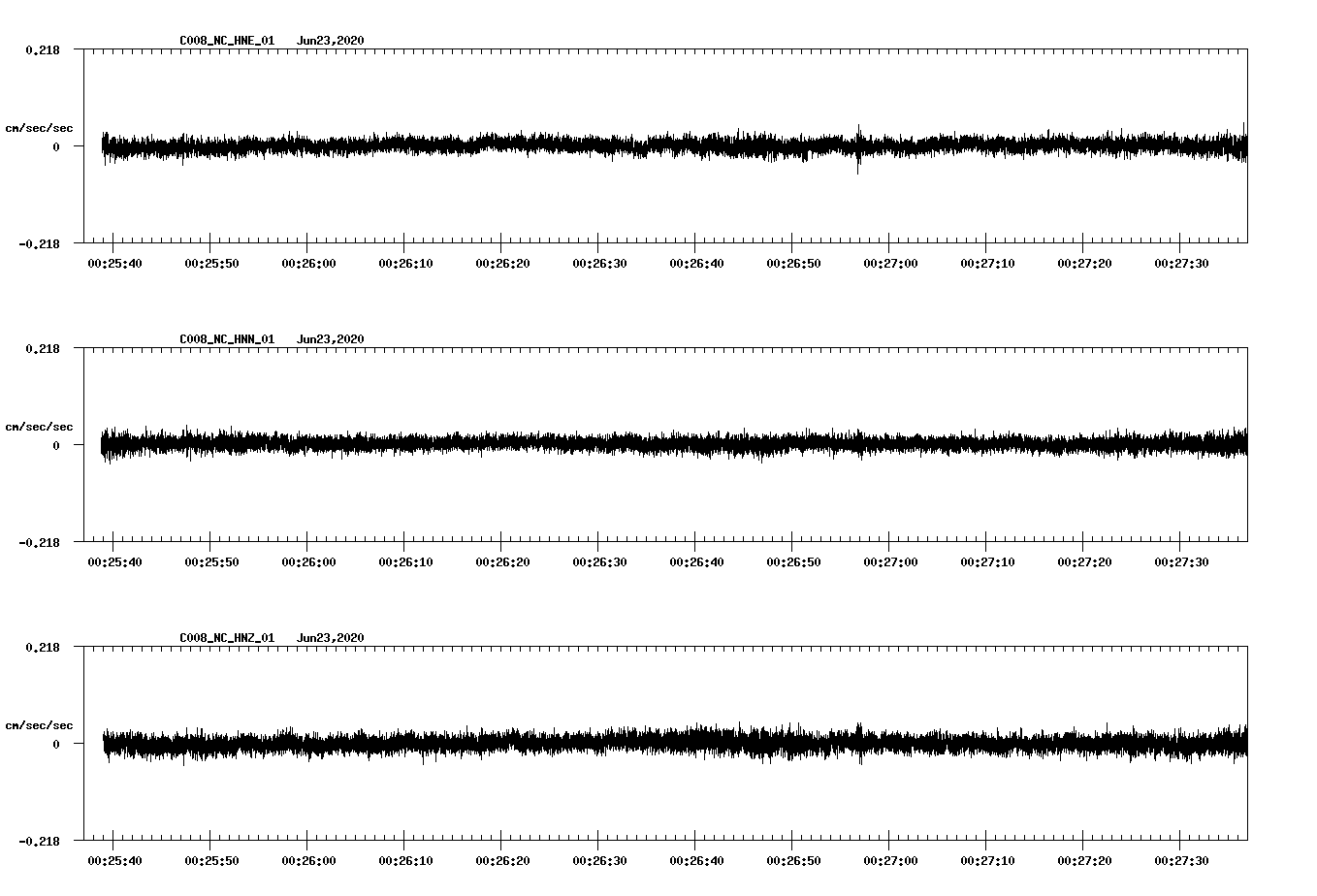The width and height of the screenshot is (1317, 896).
Task: Click the 00:26:40 time label on HNE plot
Action: click(x=696, y=264)
